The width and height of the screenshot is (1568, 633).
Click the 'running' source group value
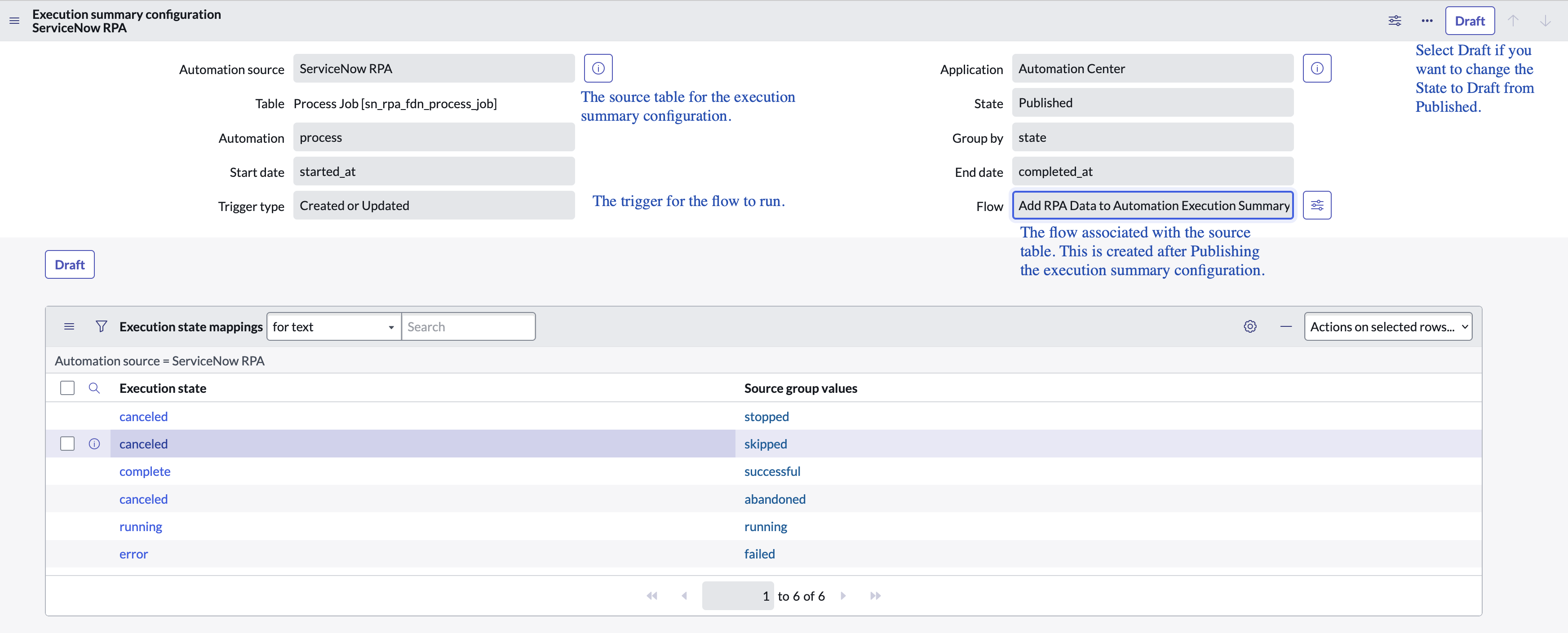tap(765, 527)
